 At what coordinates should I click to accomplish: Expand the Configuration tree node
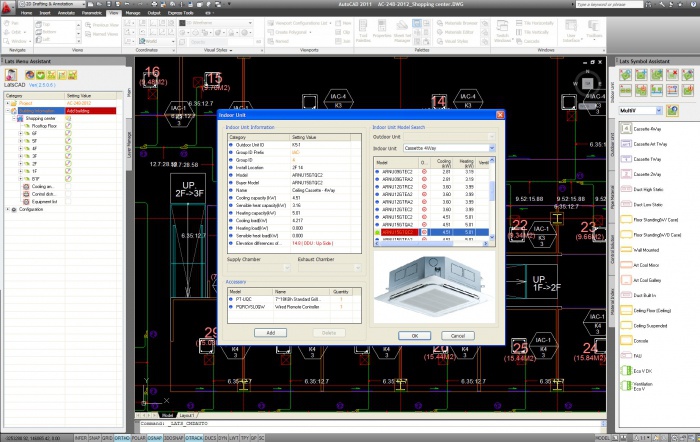tap(8, 209)
